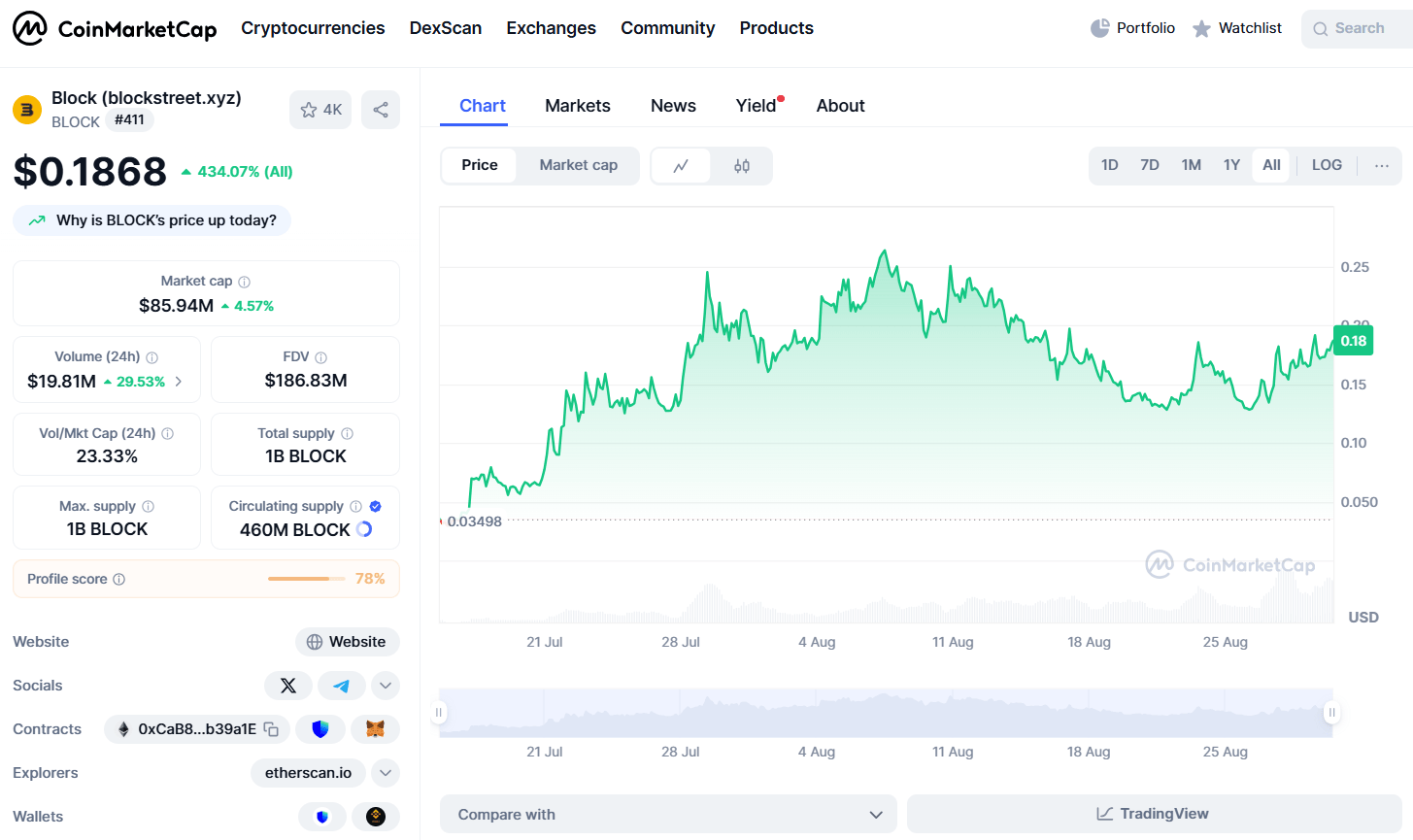
Task: Click the circulating supply progress ring
Action: (x=364, y=529)
